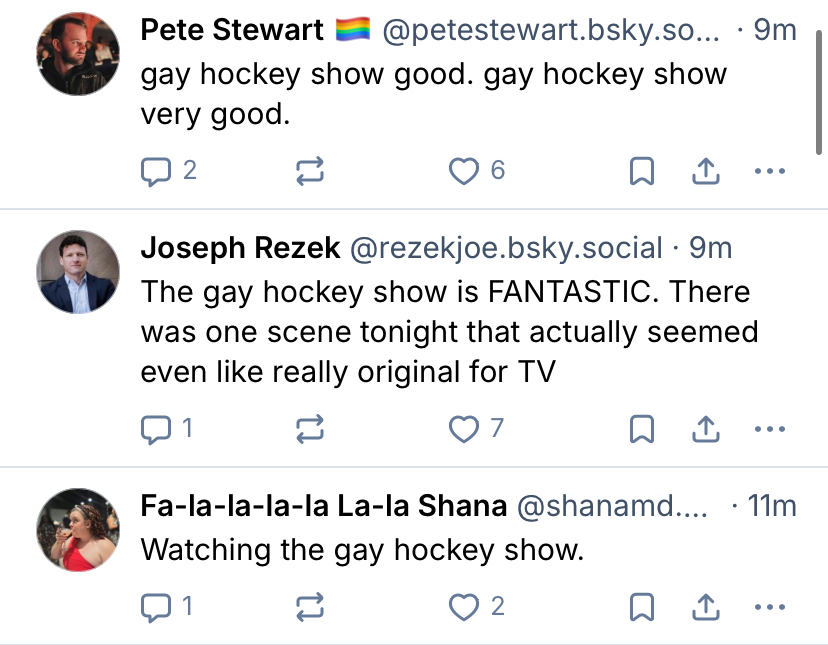Share Joseph Rezek's post
Screen dimensions: 828x645
click(x=706, y=430)
